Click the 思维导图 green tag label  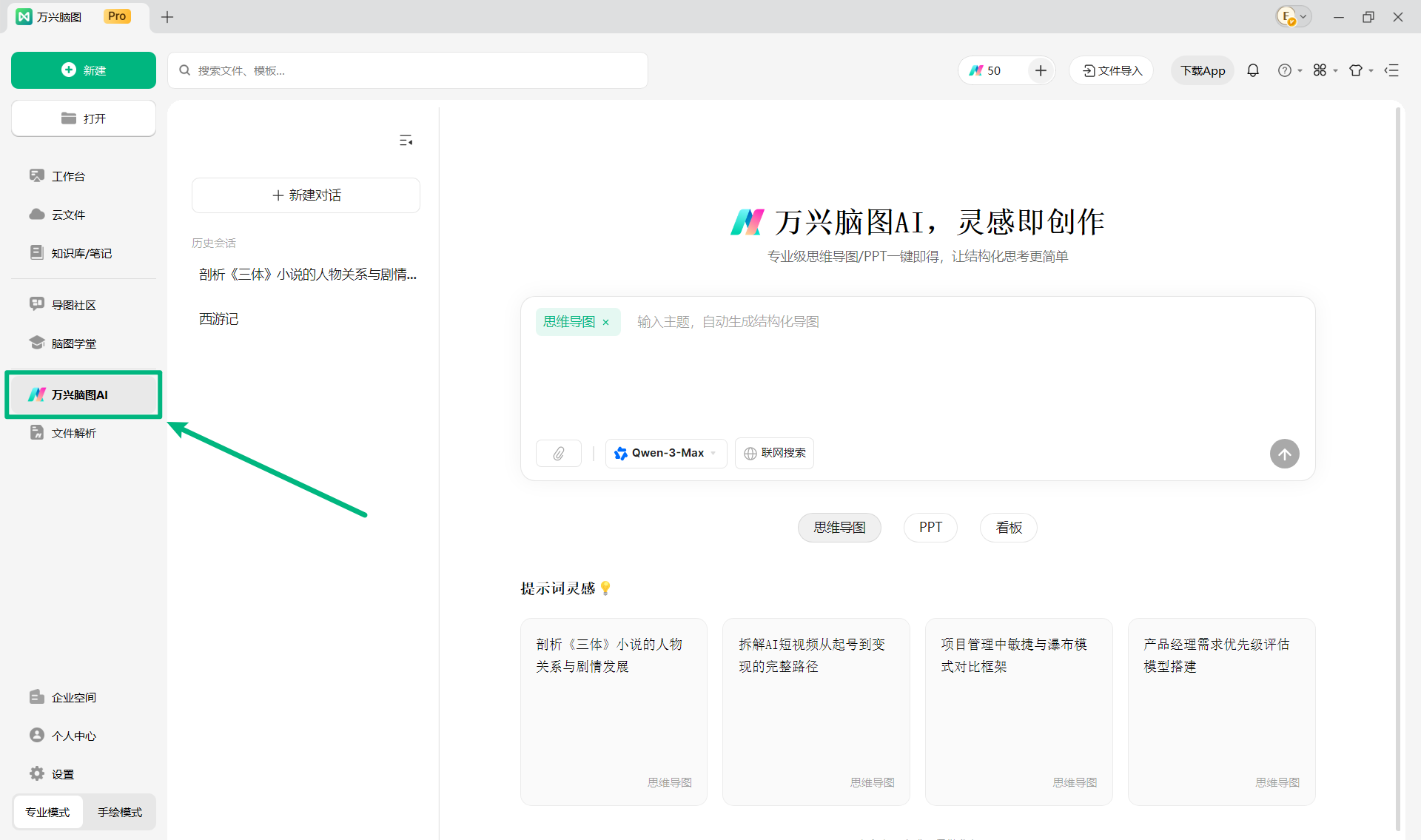pos(568,322)
